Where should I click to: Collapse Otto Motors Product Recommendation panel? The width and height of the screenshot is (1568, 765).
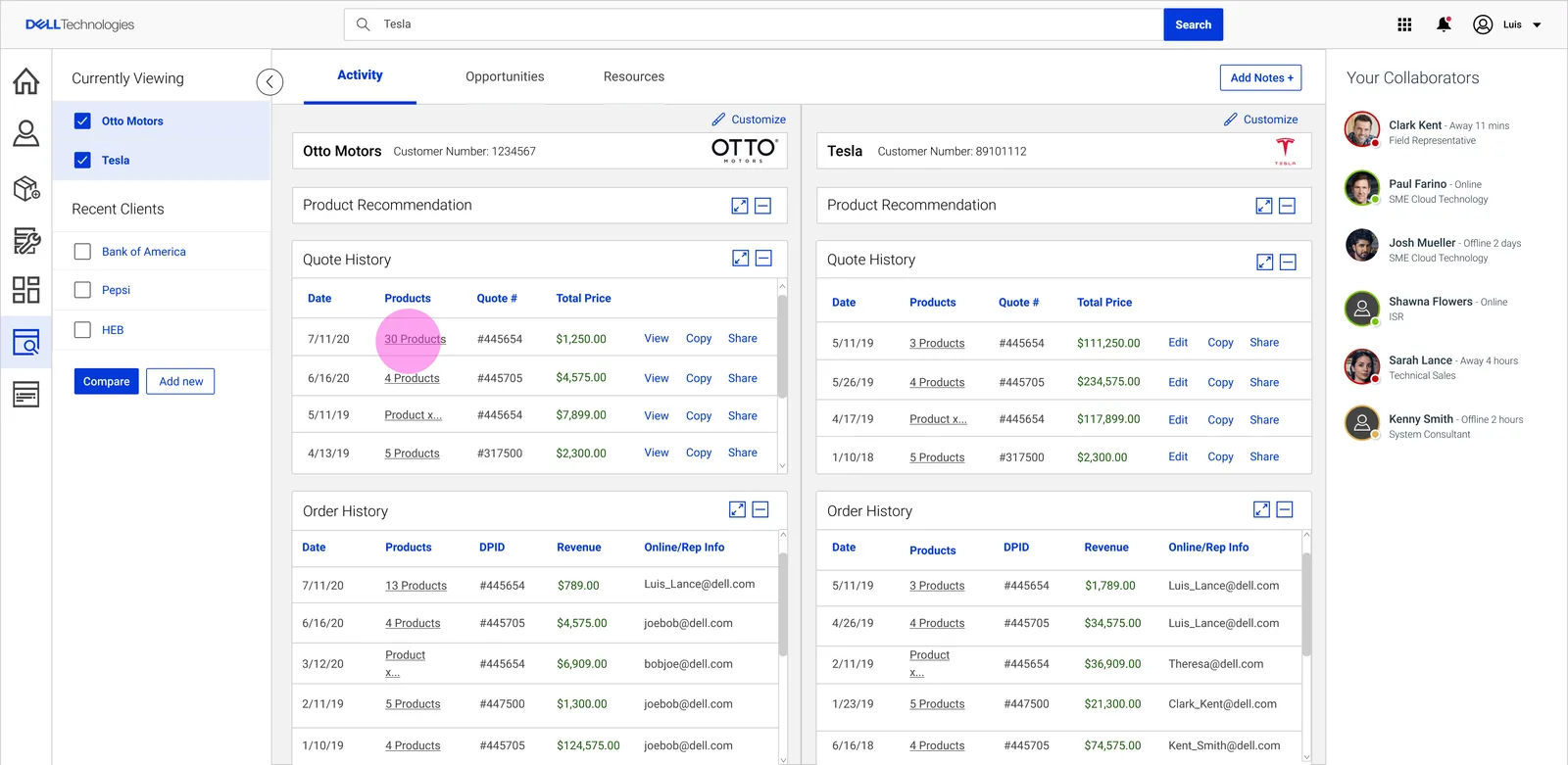[763, 206]
